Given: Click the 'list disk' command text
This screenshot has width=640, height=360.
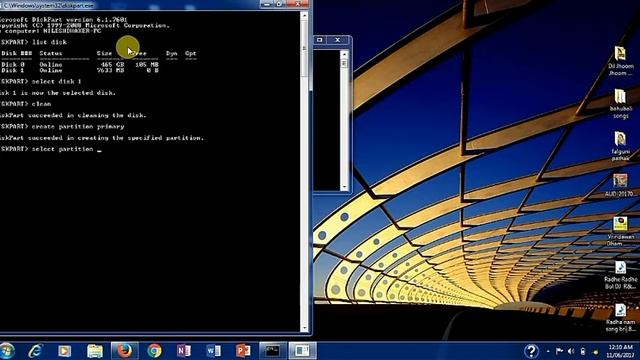Looking at the screenshot, I should point(49,42).
